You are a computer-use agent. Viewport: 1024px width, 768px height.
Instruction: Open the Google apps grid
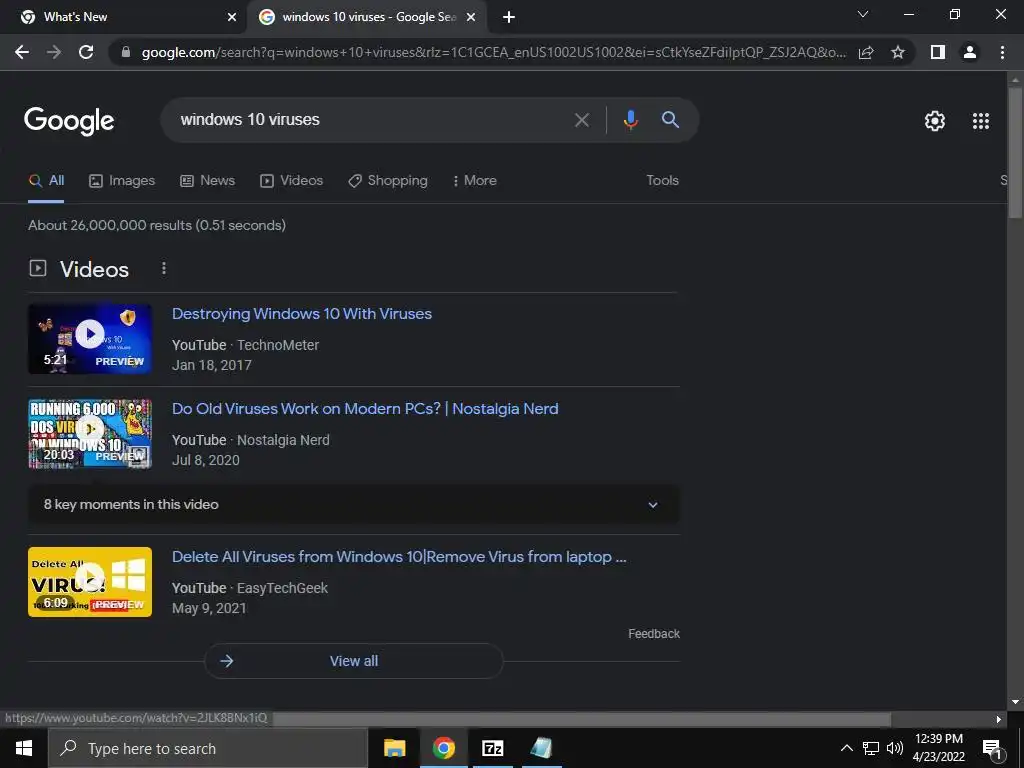click(x=981, y=121)
